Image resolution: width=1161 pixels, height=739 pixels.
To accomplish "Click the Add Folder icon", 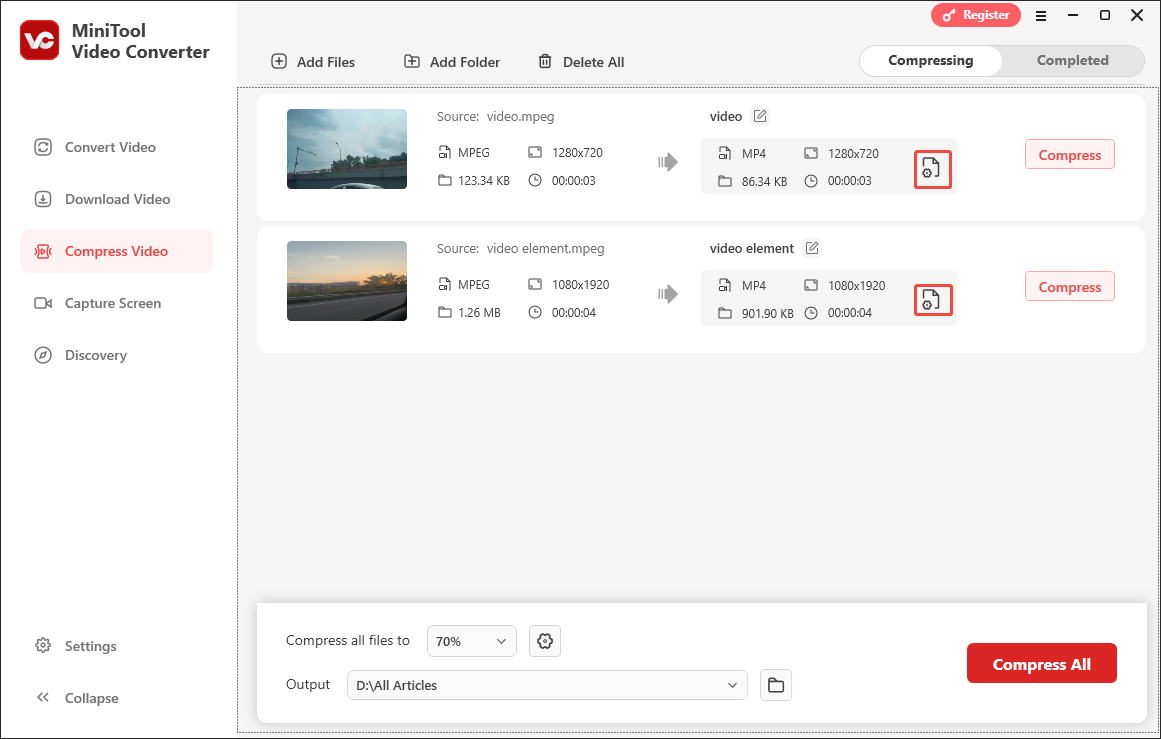I will tap(412, 61).
